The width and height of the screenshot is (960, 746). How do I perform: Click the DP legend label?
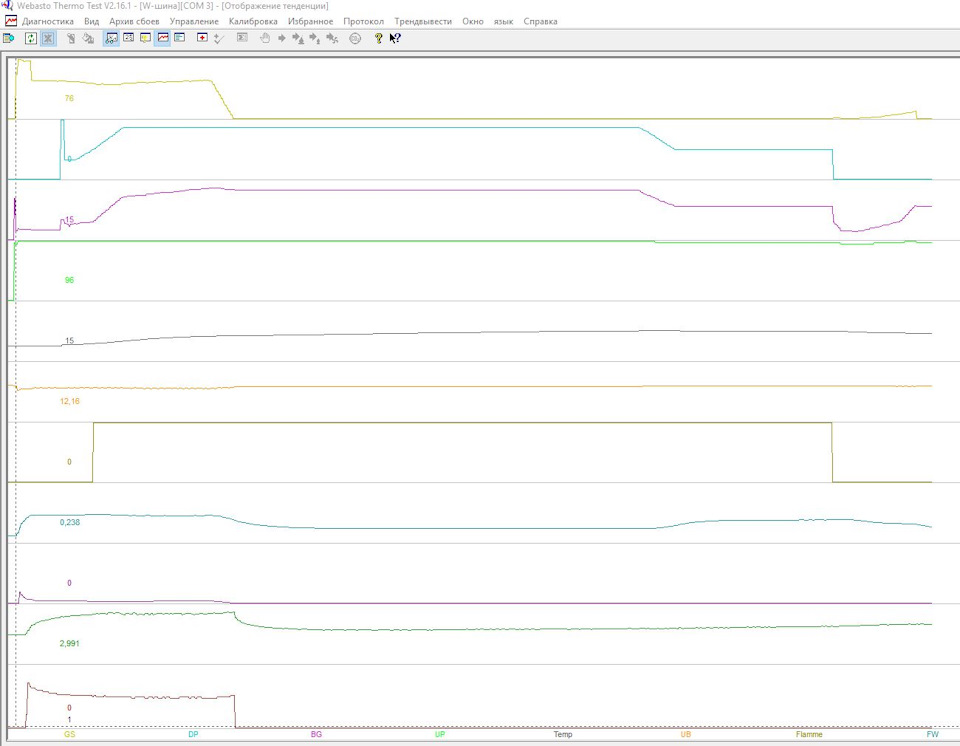tap(193, 734)
